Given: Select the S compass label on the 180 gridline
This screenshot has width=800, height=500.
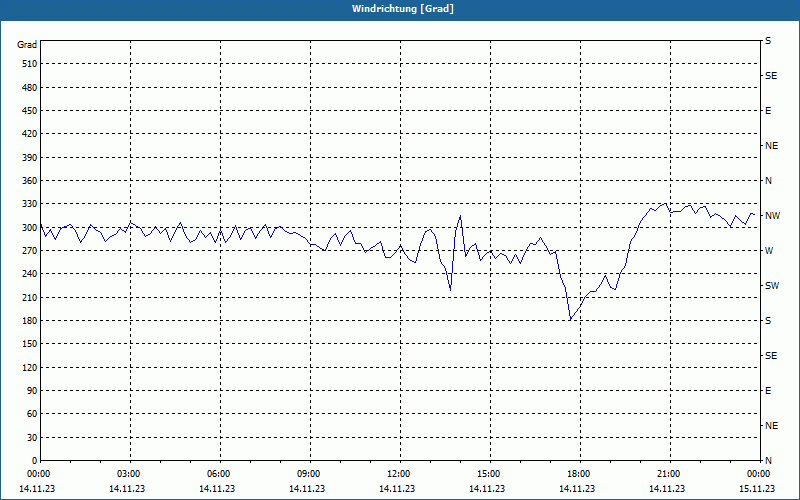Looking at the screenshot, I should point(768,321).
